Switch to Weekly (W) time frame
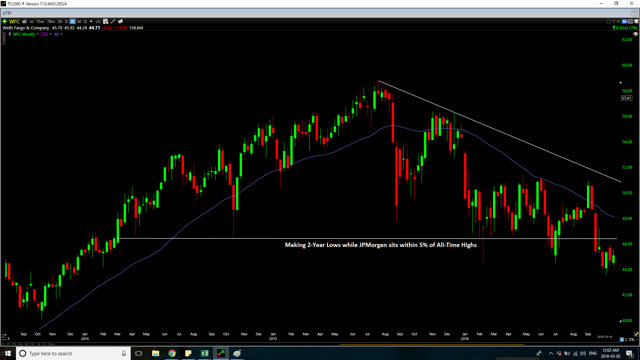 pyautogui.click(x=72, y=21)
